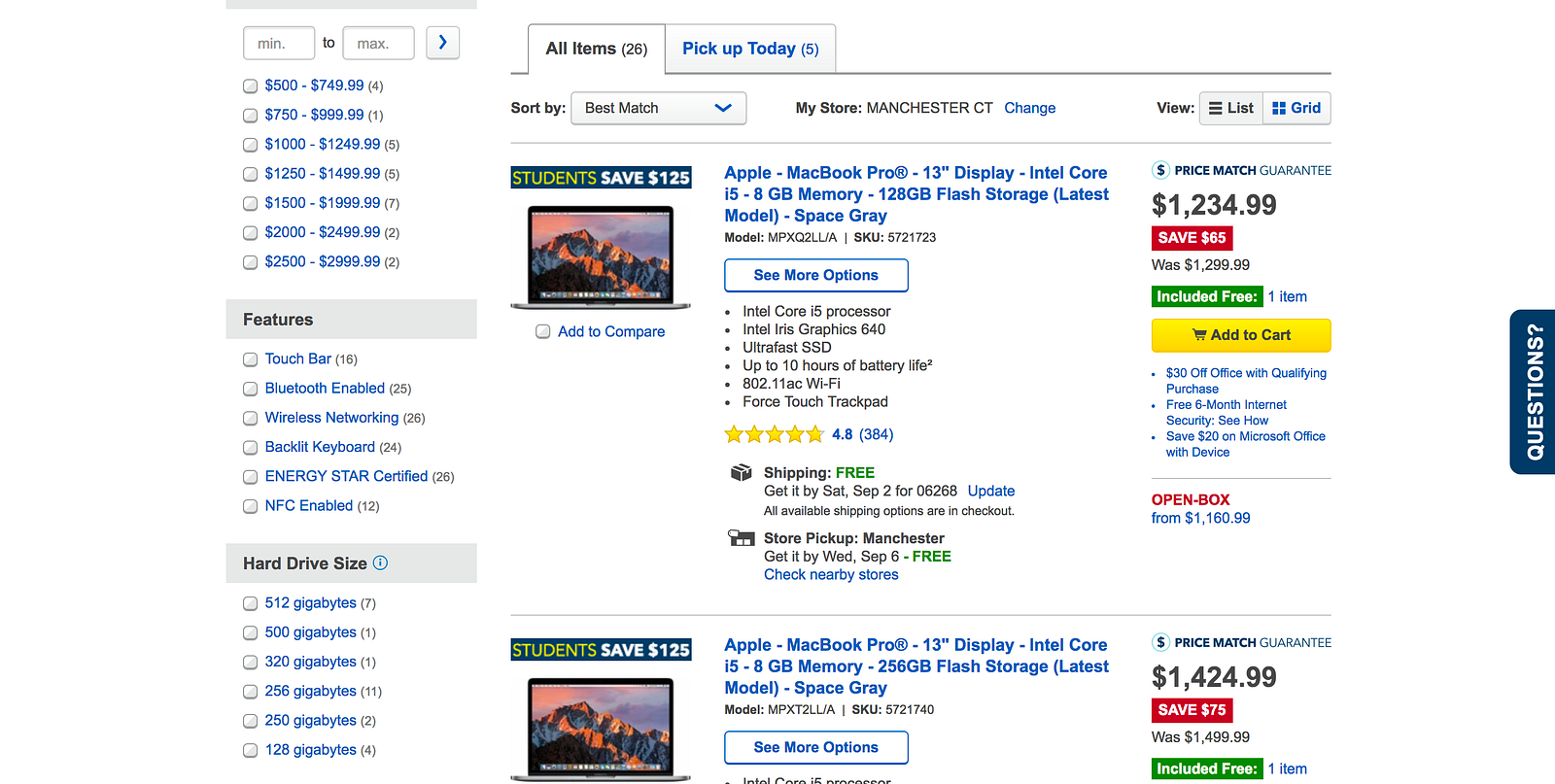The image size is (1555, 784).
Task: Open the Sort by Best Match dropdown
Action: point(658,108)
